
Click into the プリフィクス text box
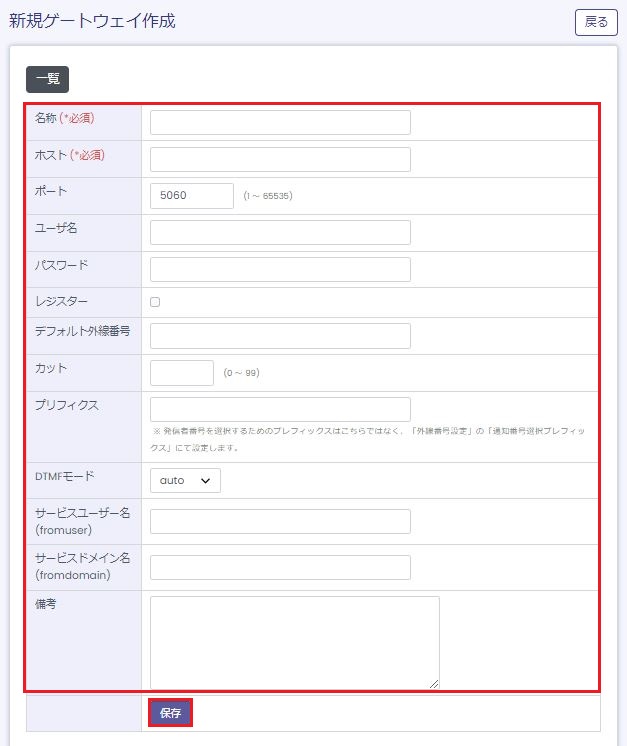280,409
